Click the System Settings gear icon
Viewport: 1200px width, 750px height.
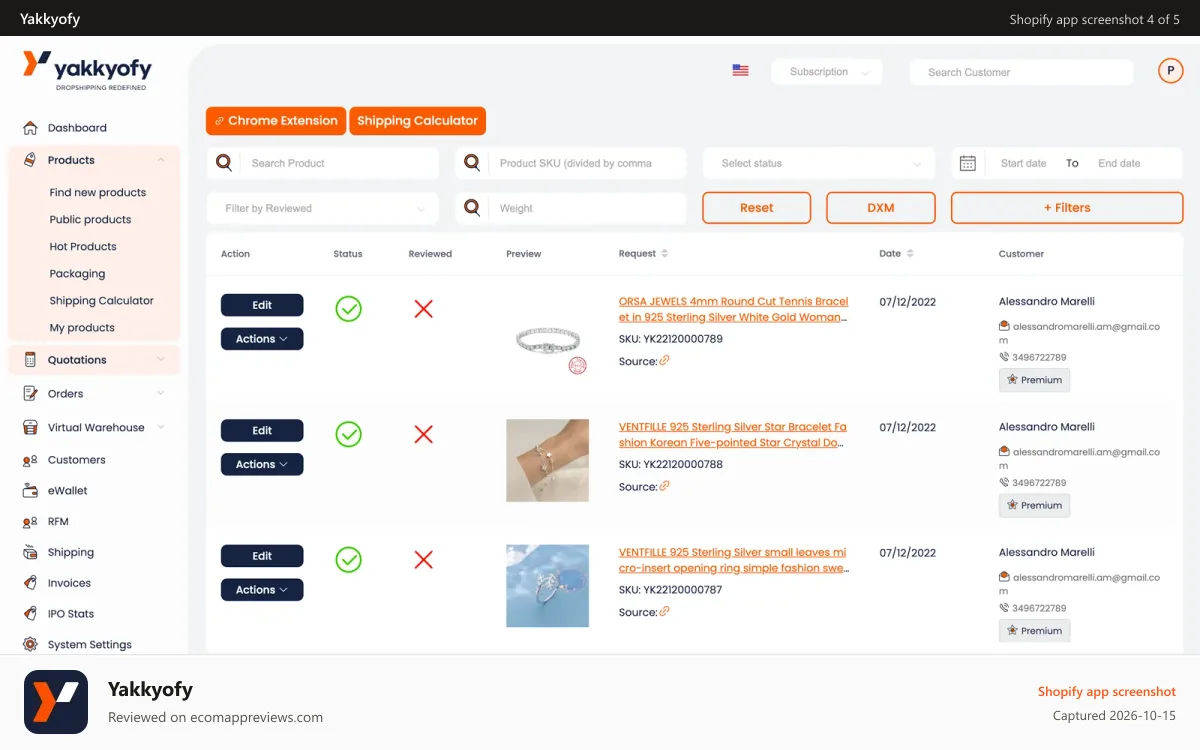29,645
